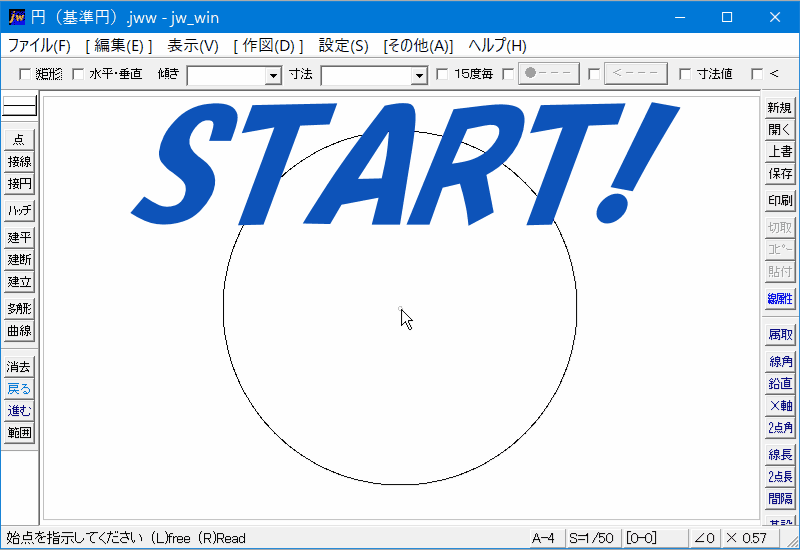Choose the 接線 tangent line tool

(19, 161)
